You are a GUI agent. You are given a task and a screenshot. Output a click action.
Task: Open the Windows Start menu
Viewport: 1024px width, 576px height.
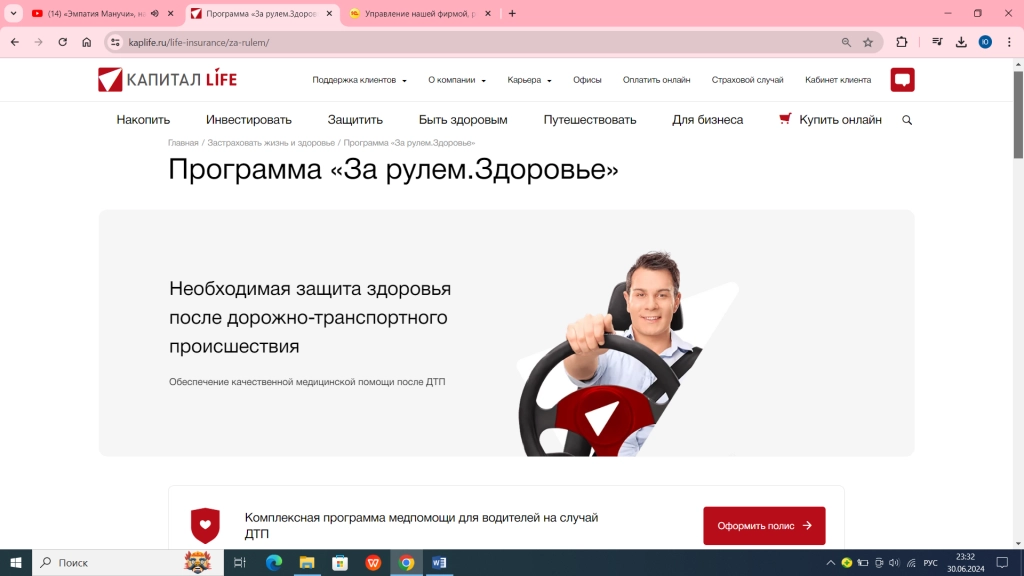pyautogui.click(x=16, y=562)
